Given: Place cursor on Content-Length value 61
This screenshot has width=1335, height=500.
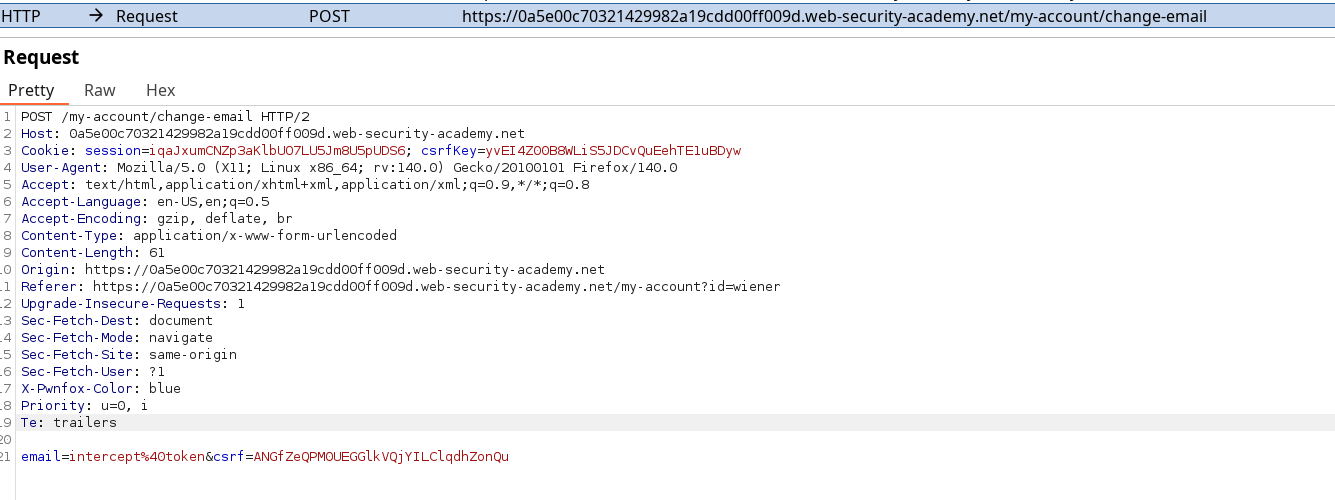Looking at the screenshot, I should tap(157, 253).
